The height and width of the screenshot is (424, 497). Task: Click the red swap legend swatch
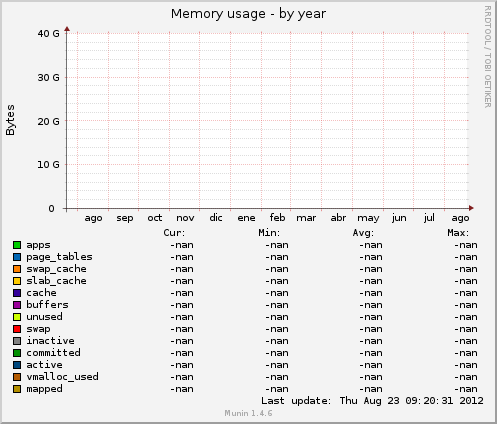17,329
